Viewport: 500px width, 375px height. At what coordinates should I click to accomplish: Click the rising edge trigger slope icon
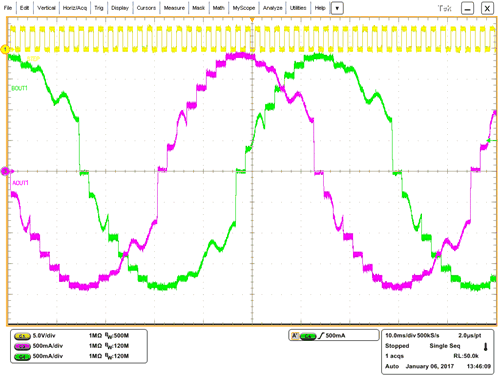321,336
